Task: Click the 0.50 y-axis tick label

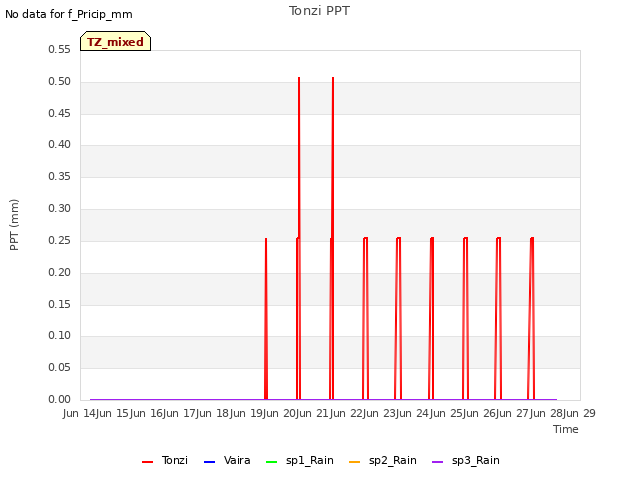Action: (60, 81)
